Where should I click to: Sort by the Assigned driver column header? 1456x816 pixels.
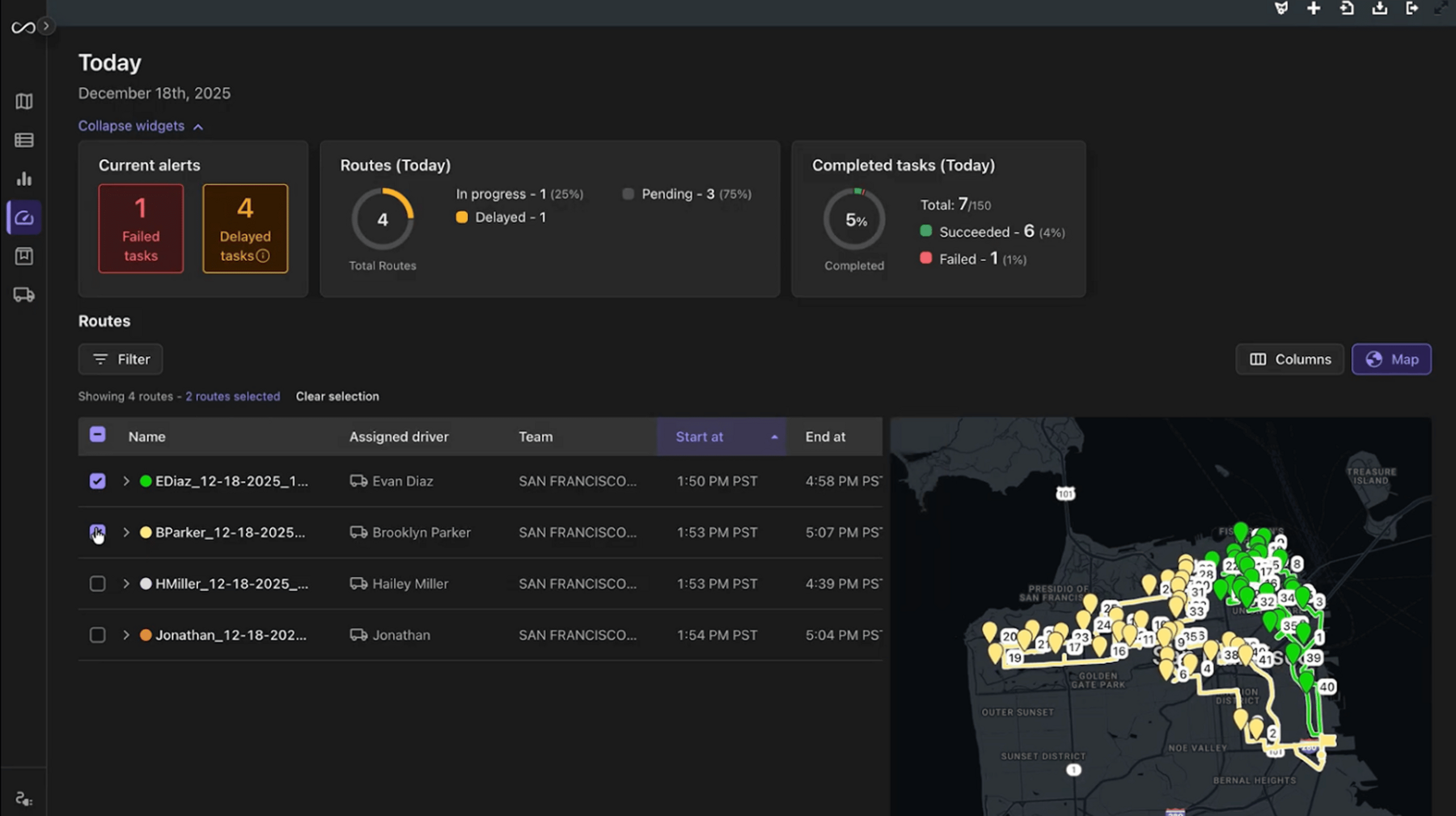pyautogui.click(x=399, y=437)
